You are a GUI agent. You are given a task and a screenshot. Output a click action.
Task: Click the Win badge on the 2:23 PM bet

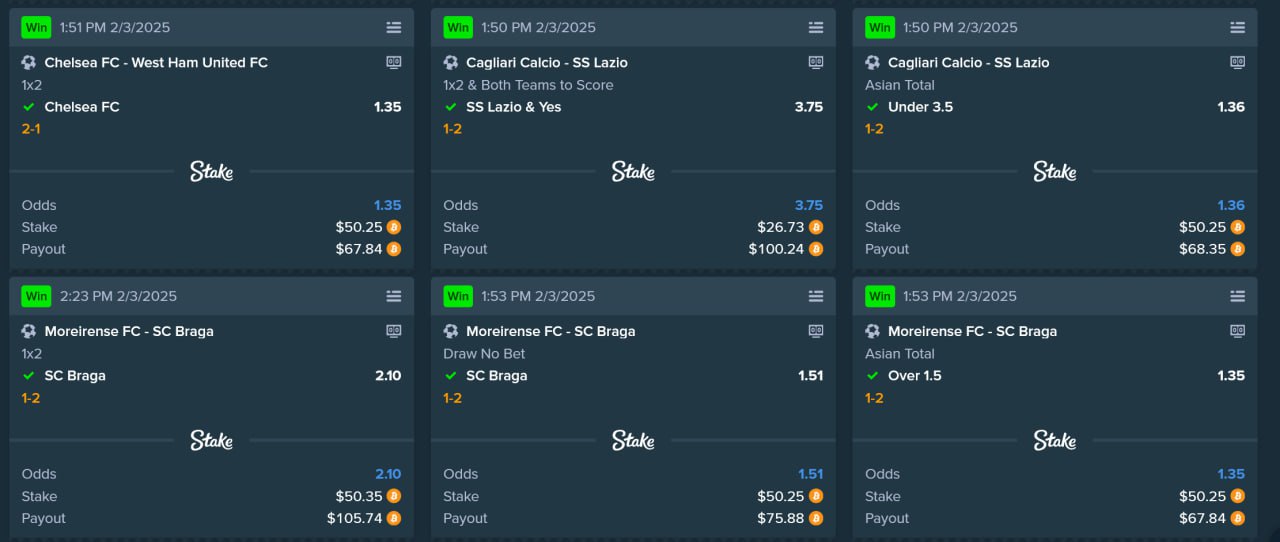36,296
